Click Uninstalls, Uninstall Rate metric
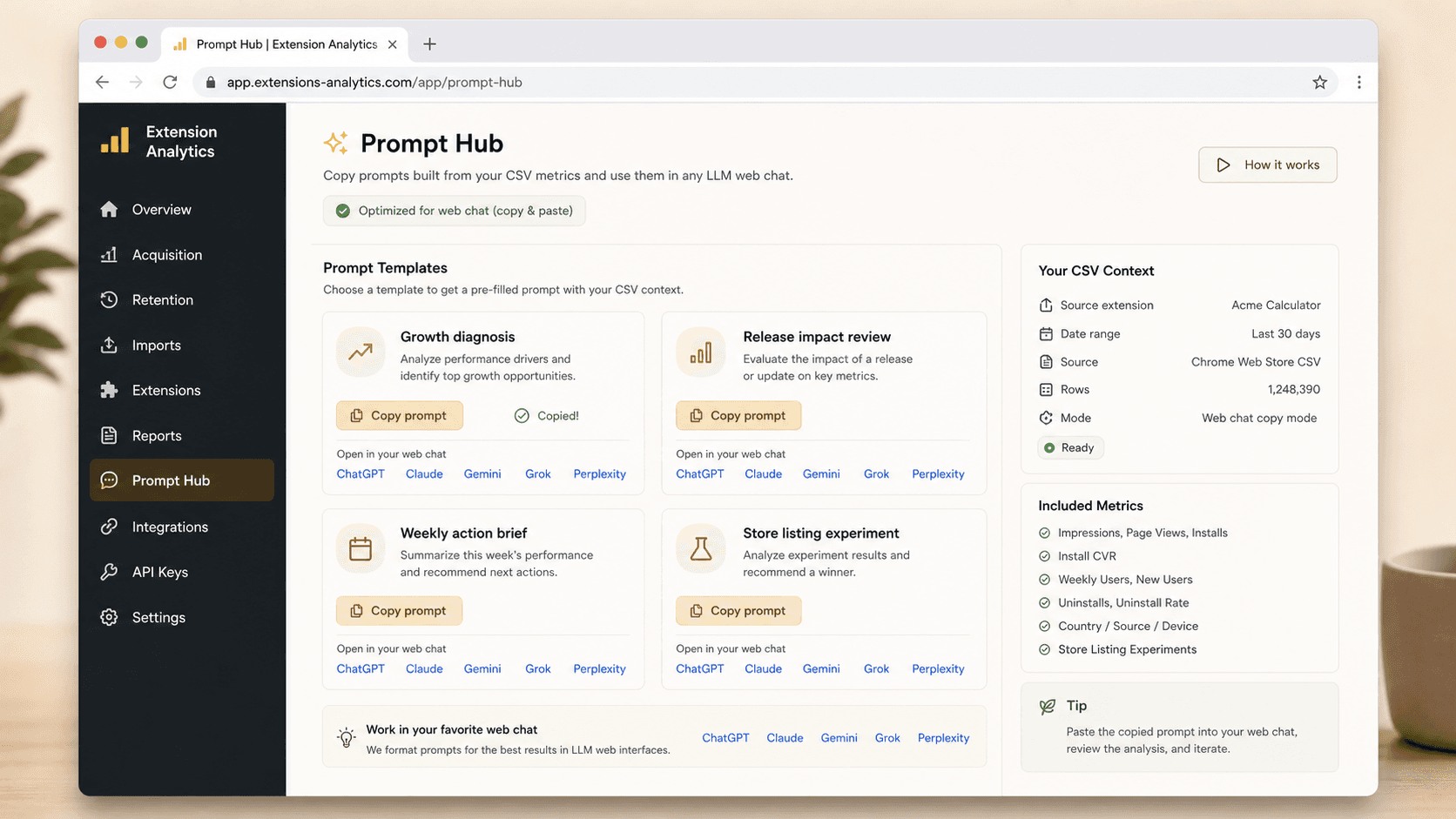Image resolution: width=1456 pixels, height=819 pixels. tap(1123, 603)
